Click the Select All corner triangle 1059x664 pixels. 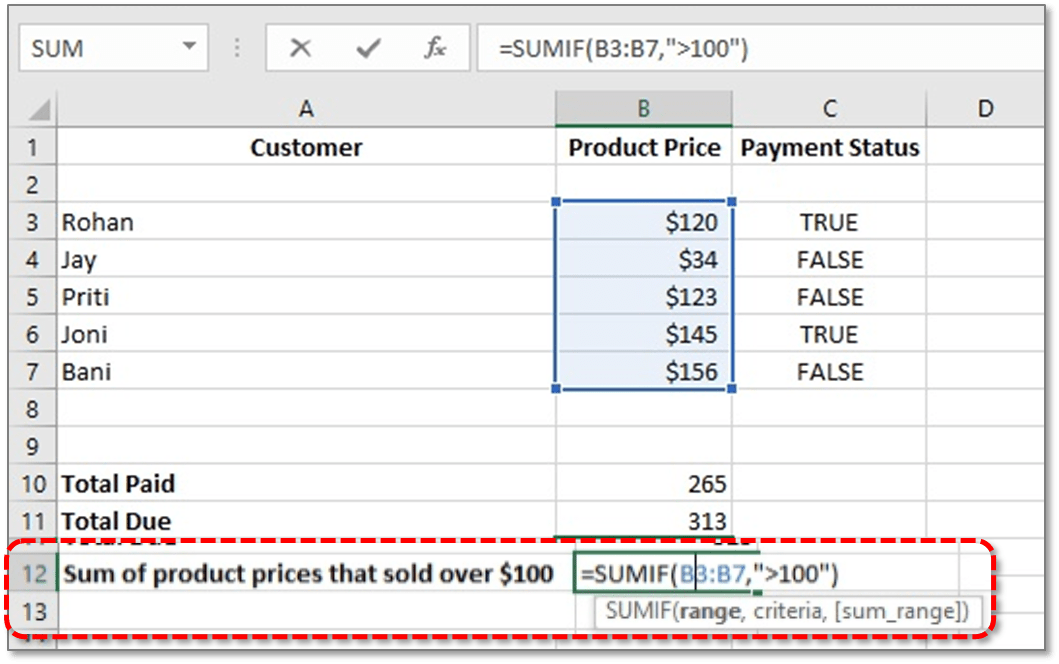coord(39,110)
